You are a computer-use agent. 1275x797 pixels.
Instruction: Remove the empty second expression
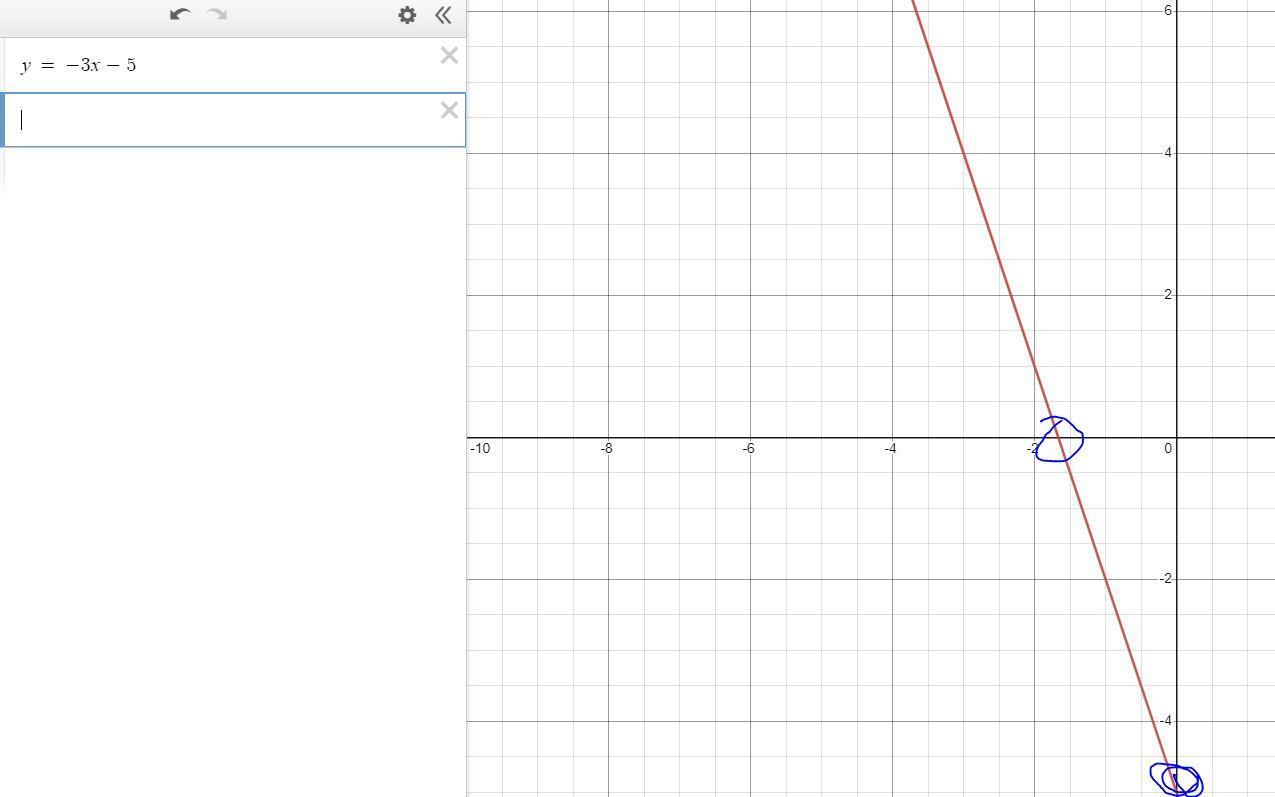[449, 111]
